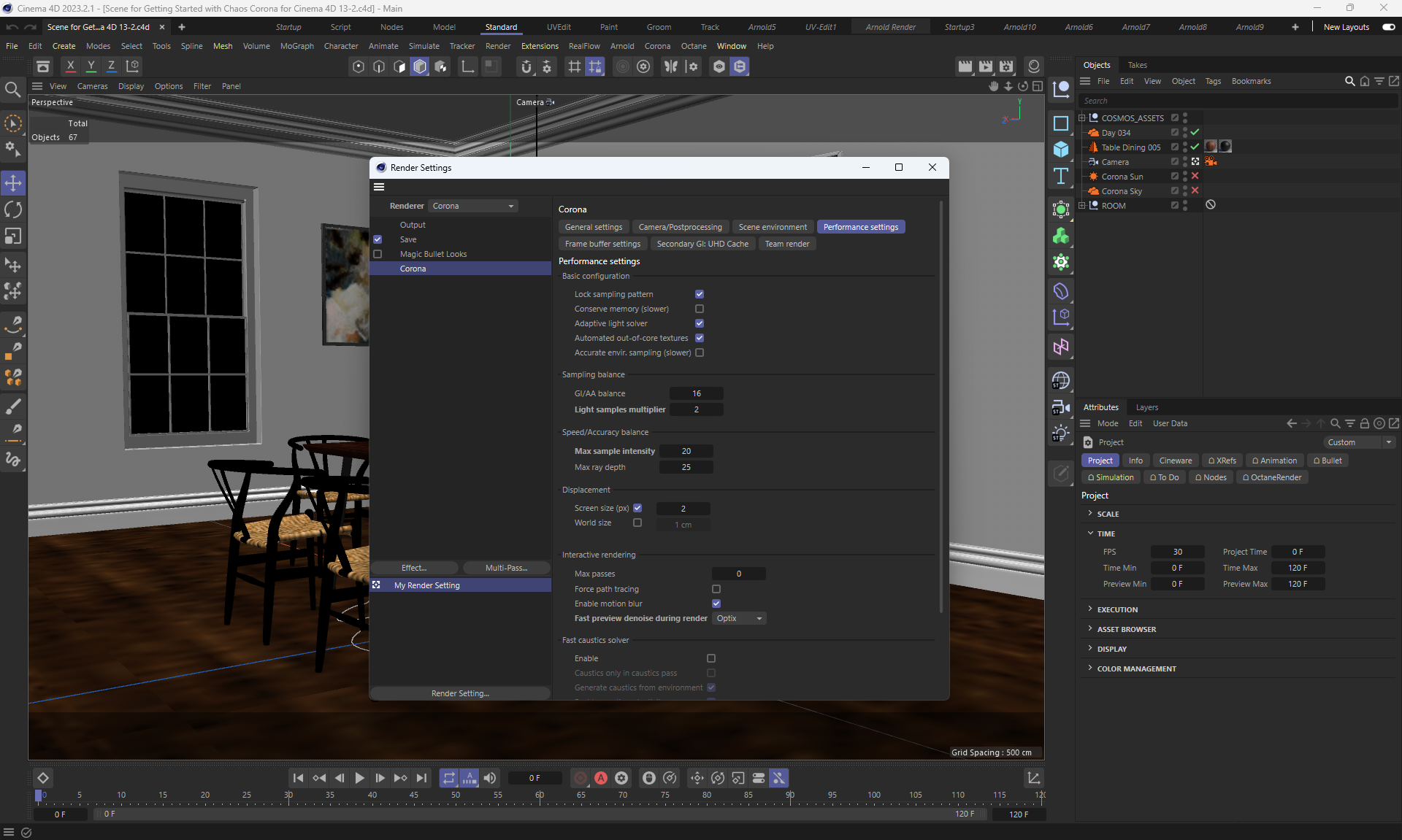
Task: Open Fast preview denoise Optix dropdown
Action: click(739, 618)
